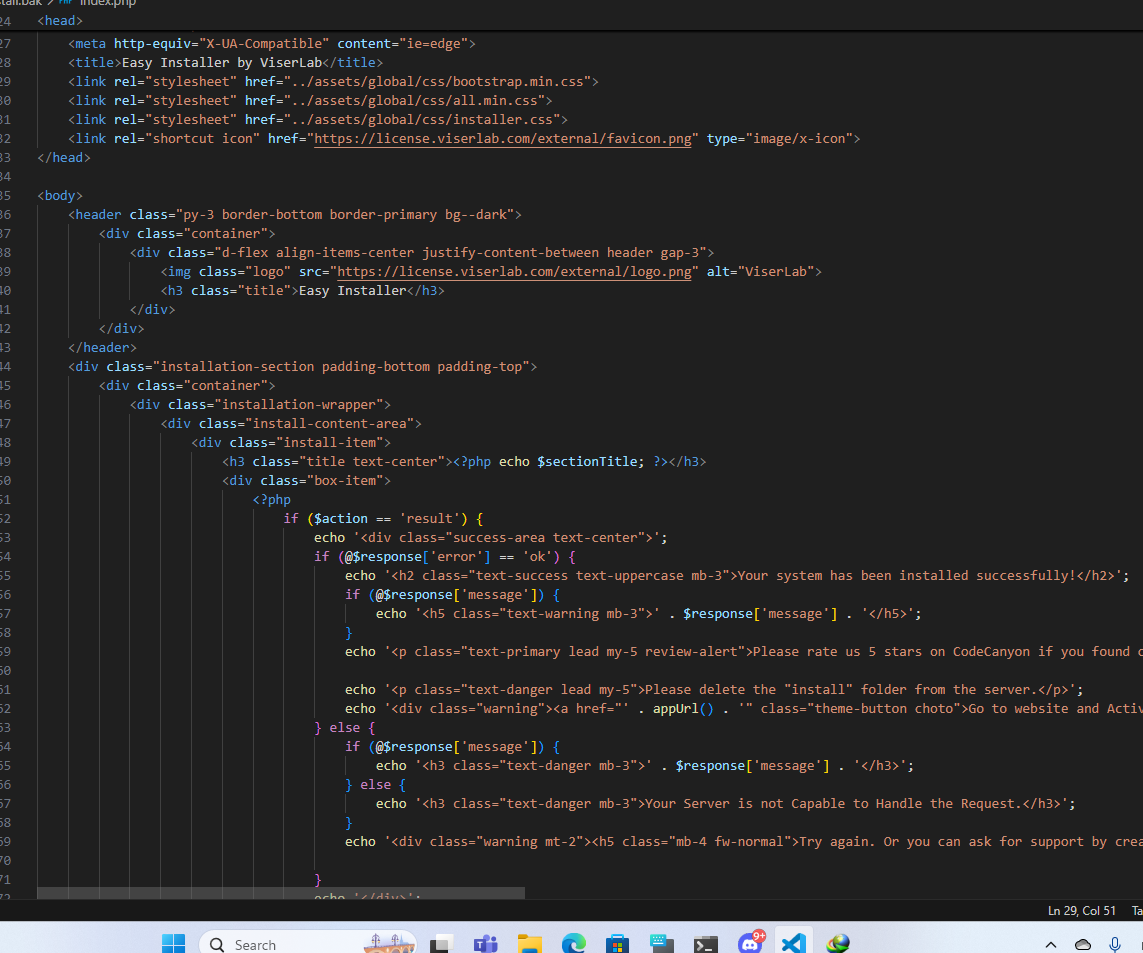
Task: Open the Windows Start menu
Action: 173,943
